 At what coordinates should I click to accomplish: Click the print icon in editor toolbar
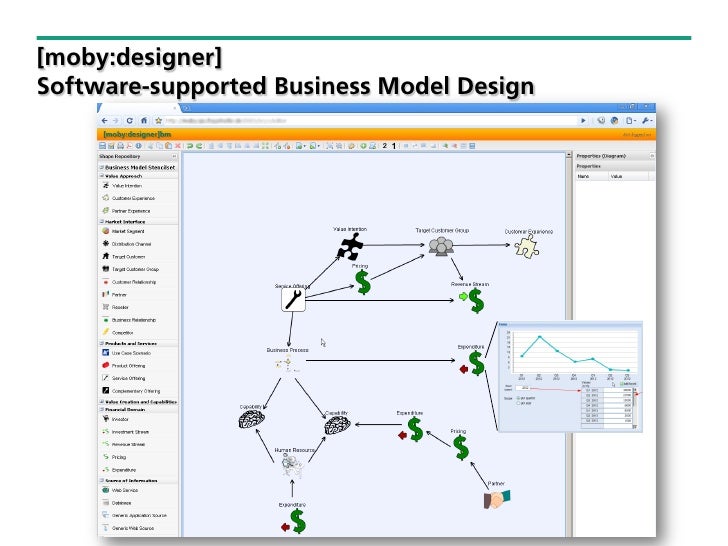tap(120, 146)
